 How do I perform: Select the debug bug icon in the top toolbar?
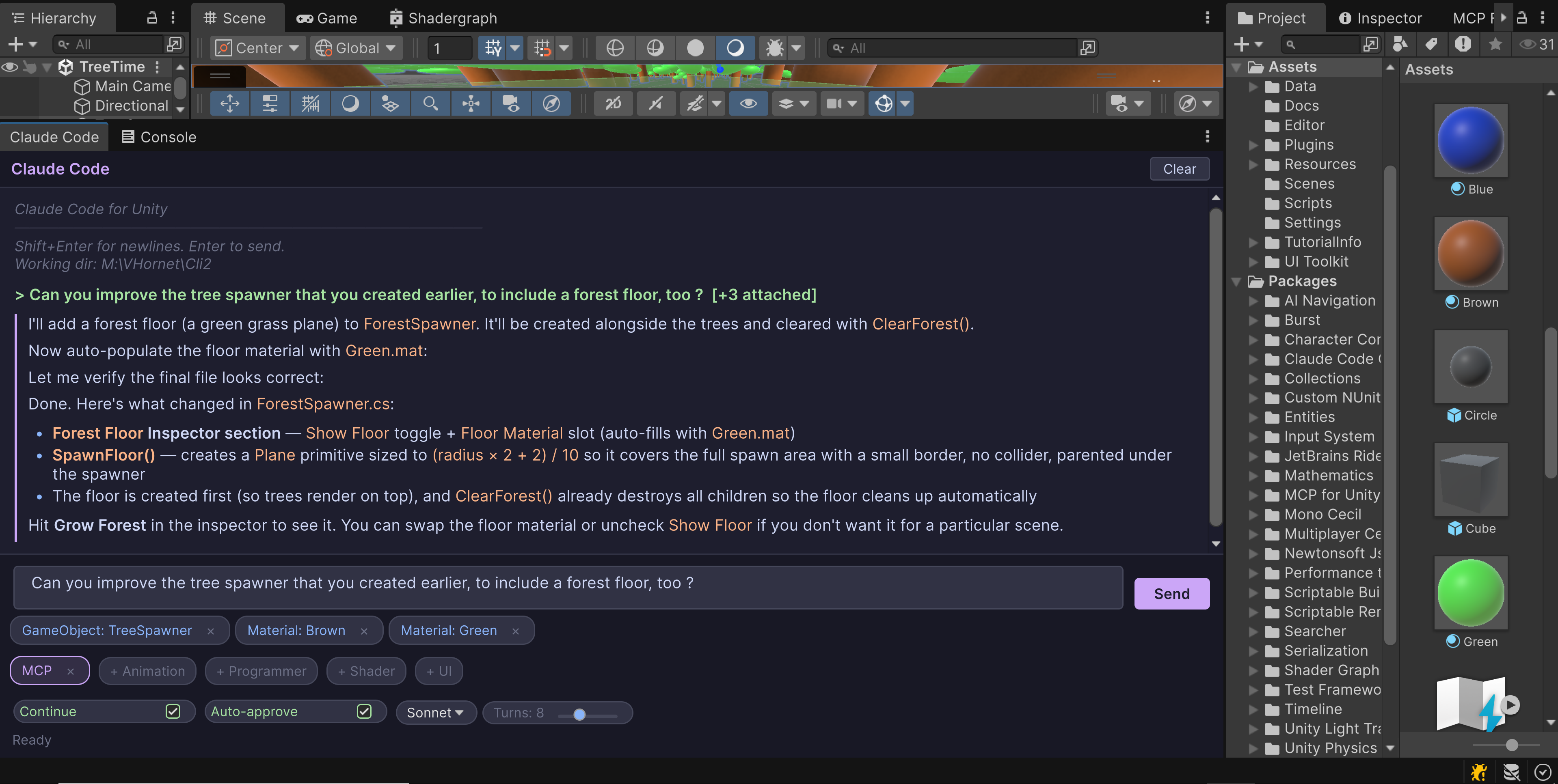coord(776,48)
